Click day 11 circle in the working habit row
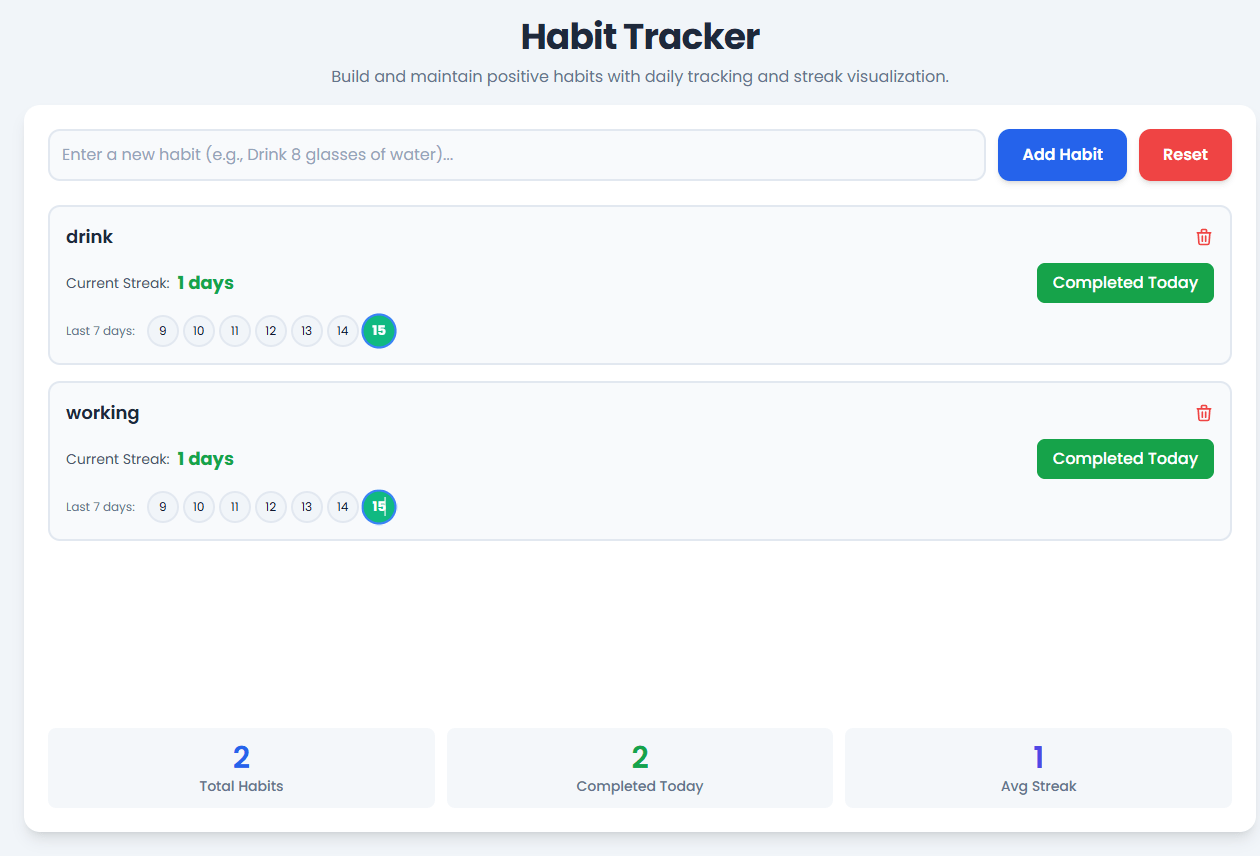Viewport: 1260px width, 856px height. 234,507
